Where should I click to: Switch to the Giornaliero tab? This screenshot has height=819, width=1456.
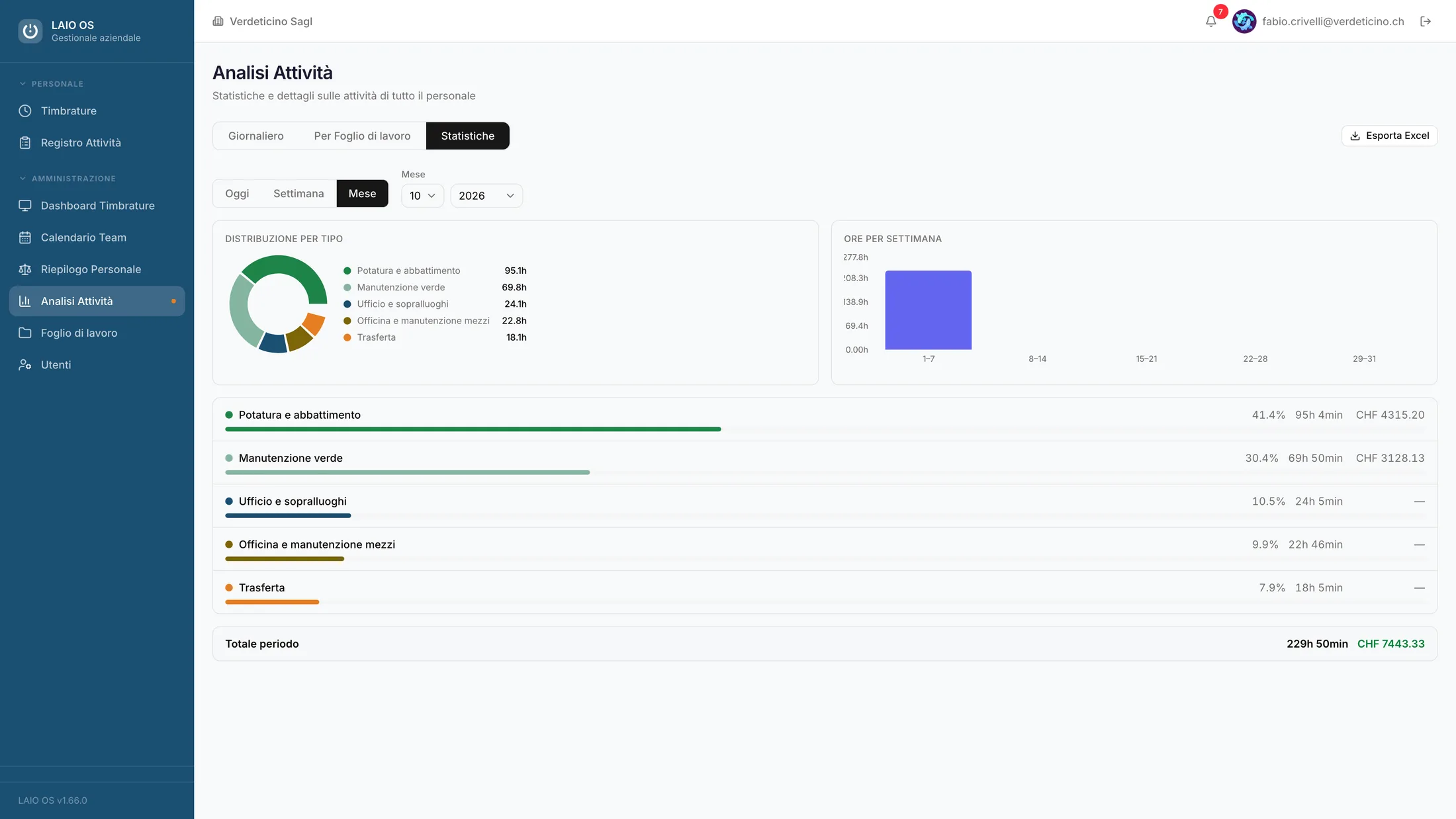(x=255, y=136)
